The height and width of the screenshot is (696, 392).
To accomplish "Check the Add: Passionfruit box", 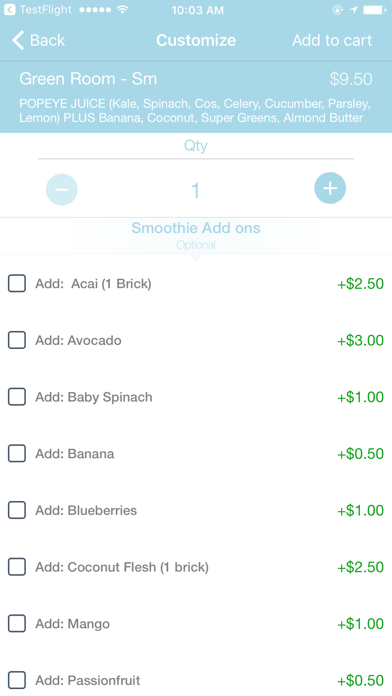I will coord(17,680).
